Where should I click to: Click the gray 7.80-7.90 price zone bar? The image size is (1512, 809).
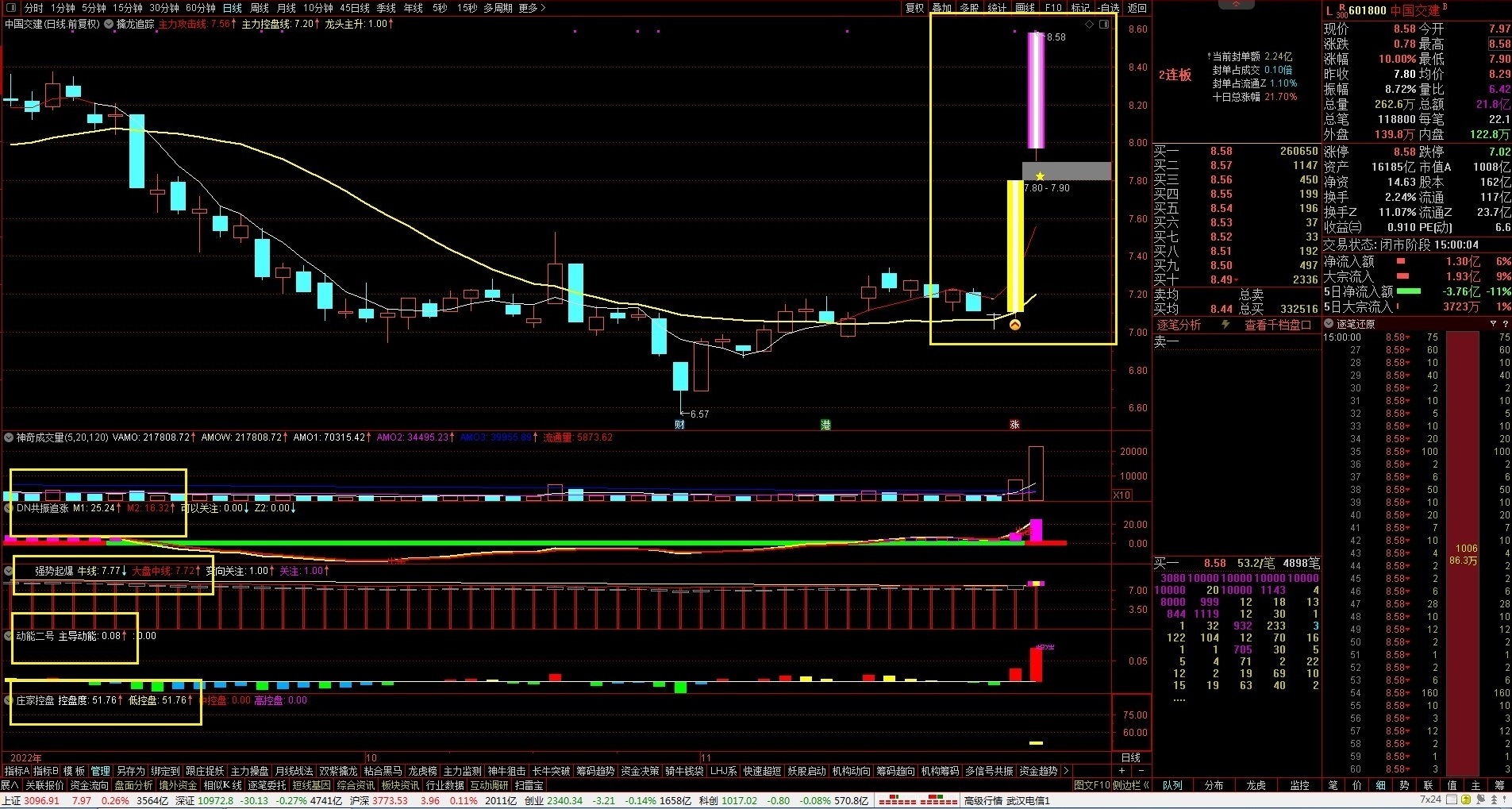pos(1066,171)
